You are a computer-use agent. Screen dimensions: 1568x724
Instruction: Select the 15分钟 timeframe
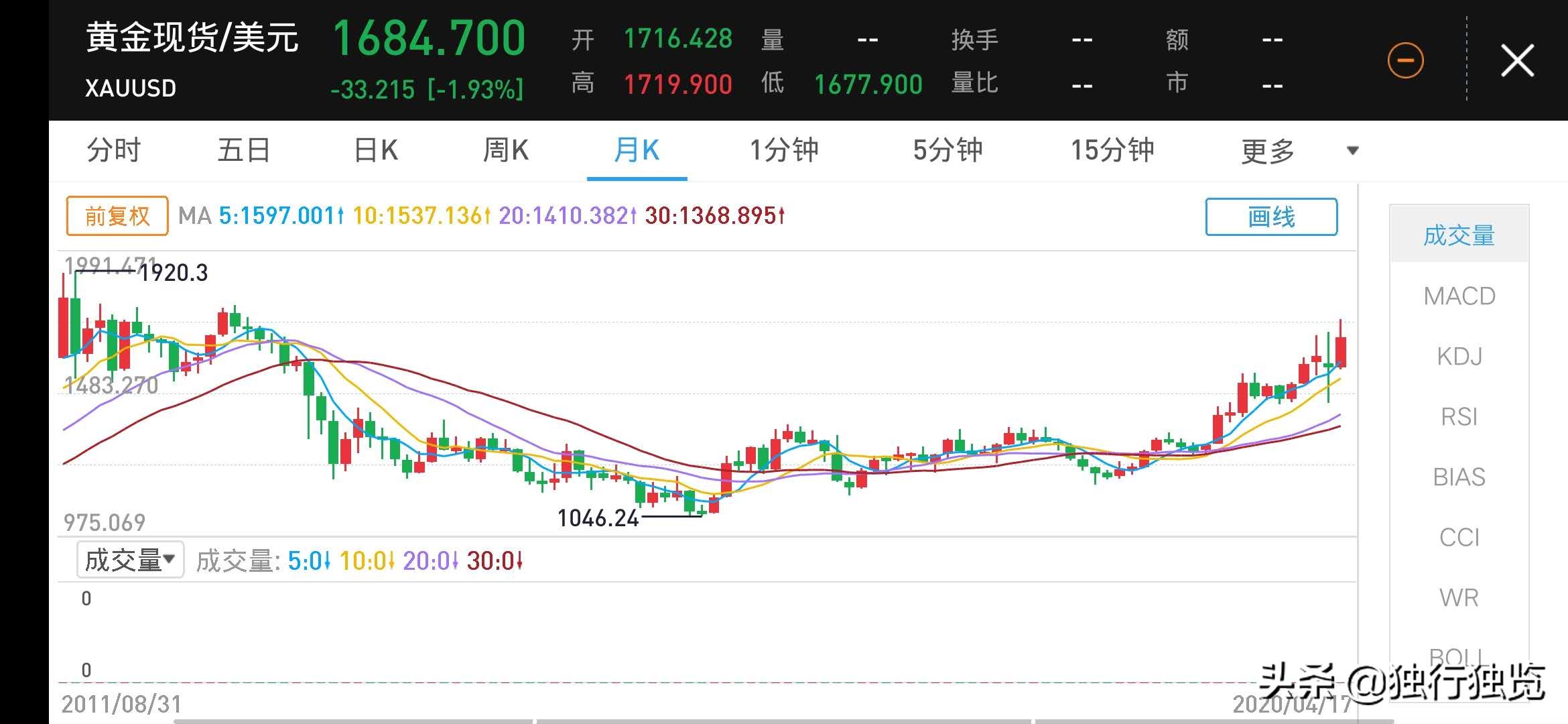coord(1112,151)
